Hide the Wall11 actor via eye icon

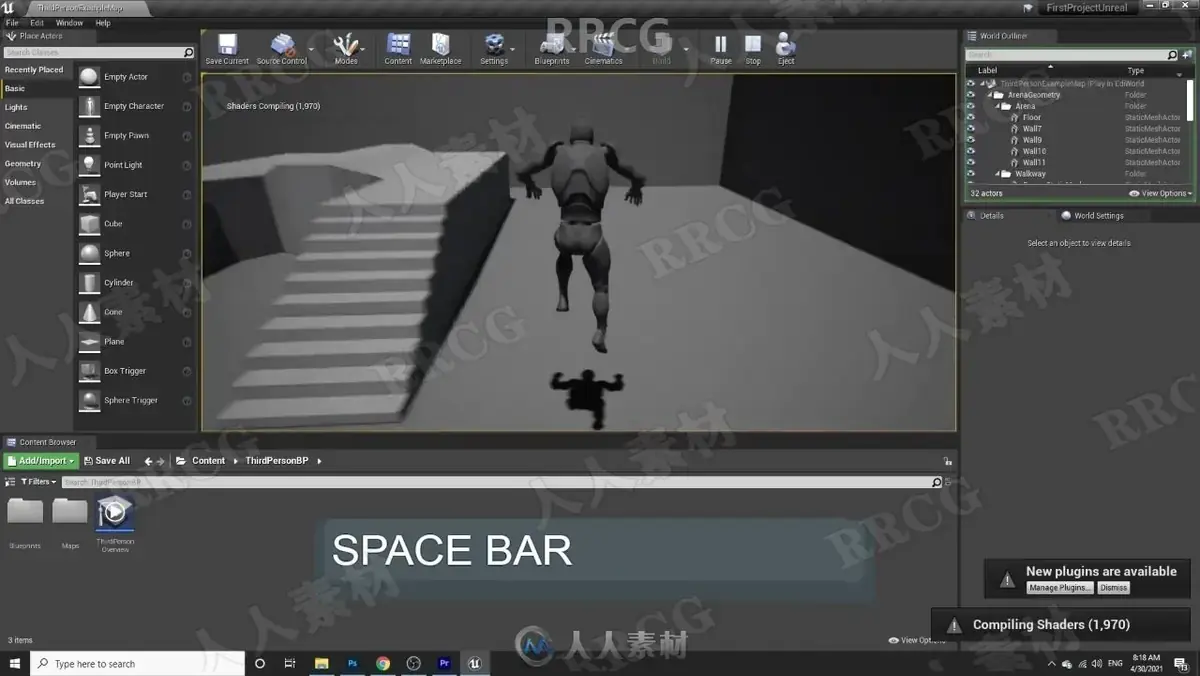click(x=970, y=162)
